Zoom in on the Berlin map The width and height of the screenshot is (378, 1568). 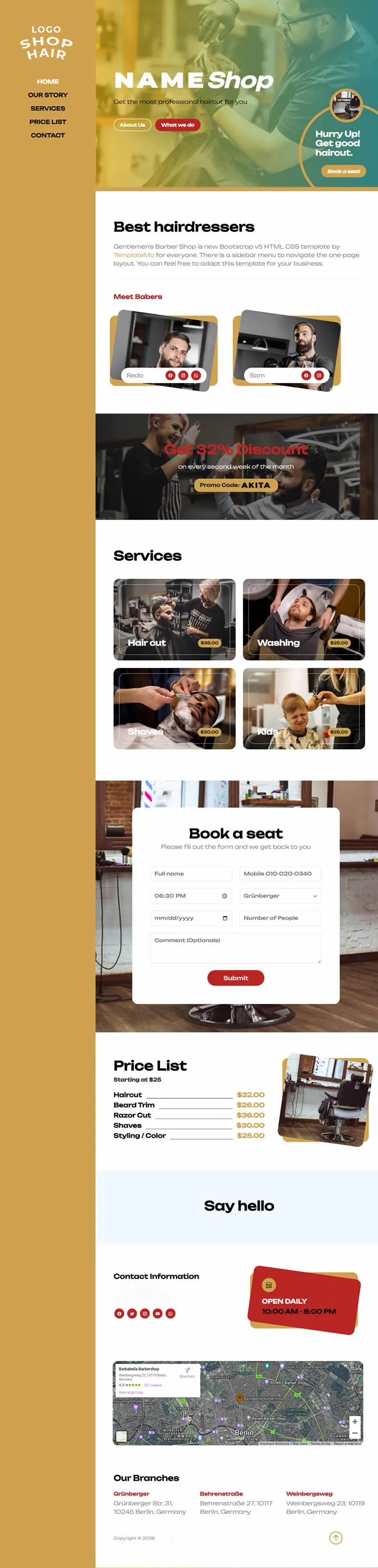pyautogui.click(x=355, y=1421)
